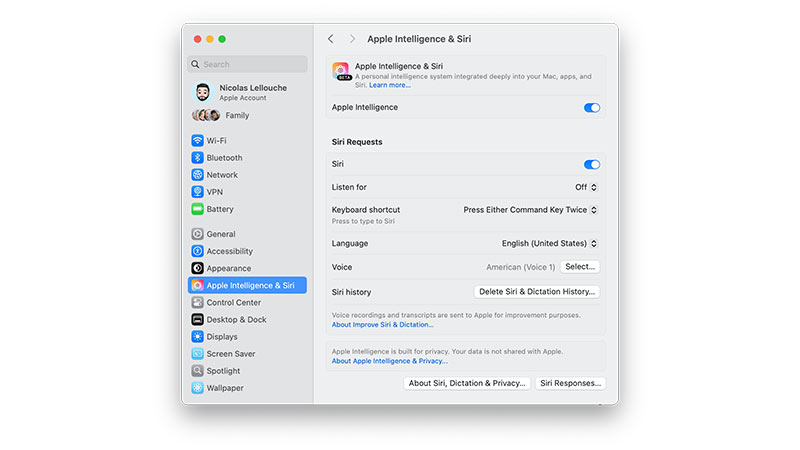Select Control Center in the sidebar
The width and height of the screenshot is (800, 450).
point(247,302)
